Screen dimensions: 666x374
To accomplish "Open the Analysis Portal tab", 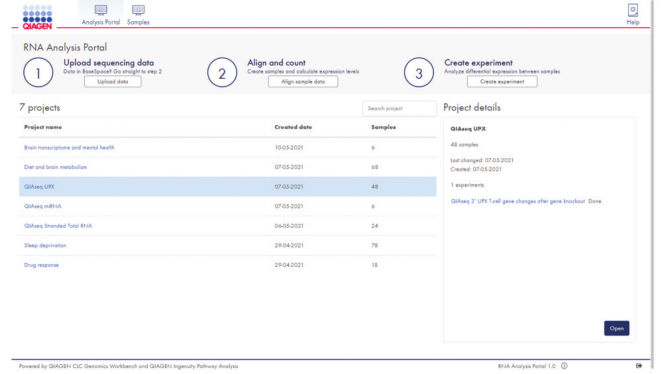I will [101, 15].
